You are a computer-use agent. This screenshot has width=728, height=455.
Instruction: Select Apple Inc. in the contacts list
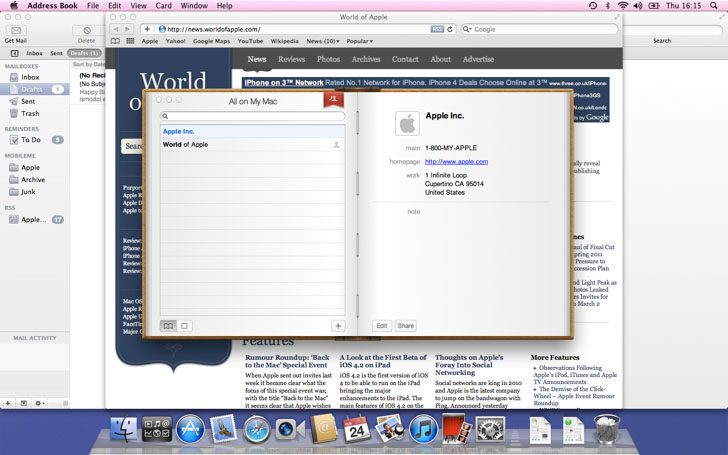253,131
